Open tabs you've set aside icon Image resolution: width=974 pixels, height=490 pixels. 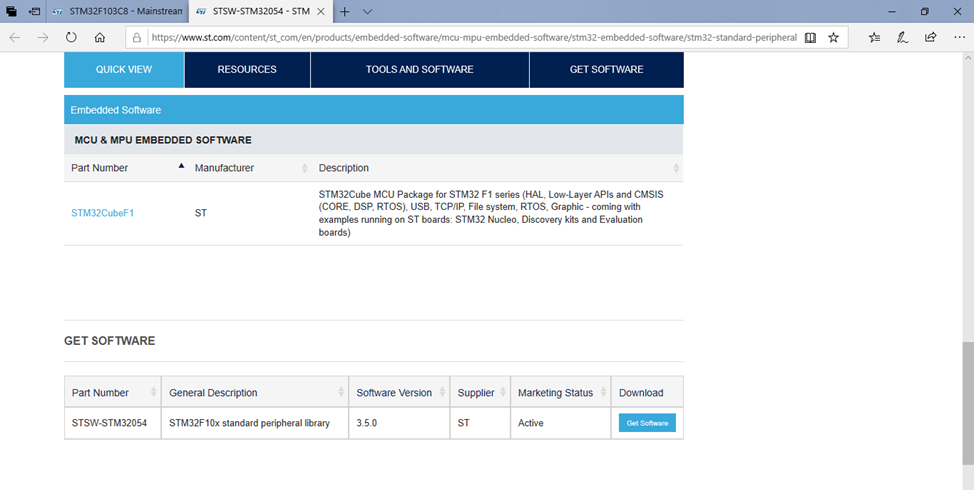[x=11, y=11]
